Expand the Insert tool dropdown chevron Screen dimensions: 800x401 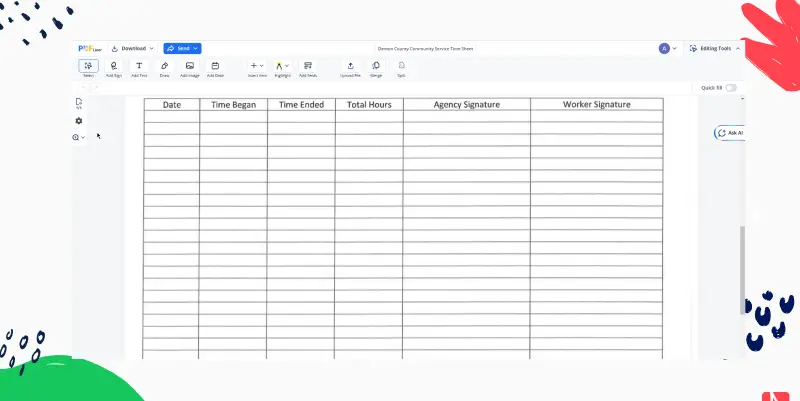pyautogui.click(x=262, y=66)
